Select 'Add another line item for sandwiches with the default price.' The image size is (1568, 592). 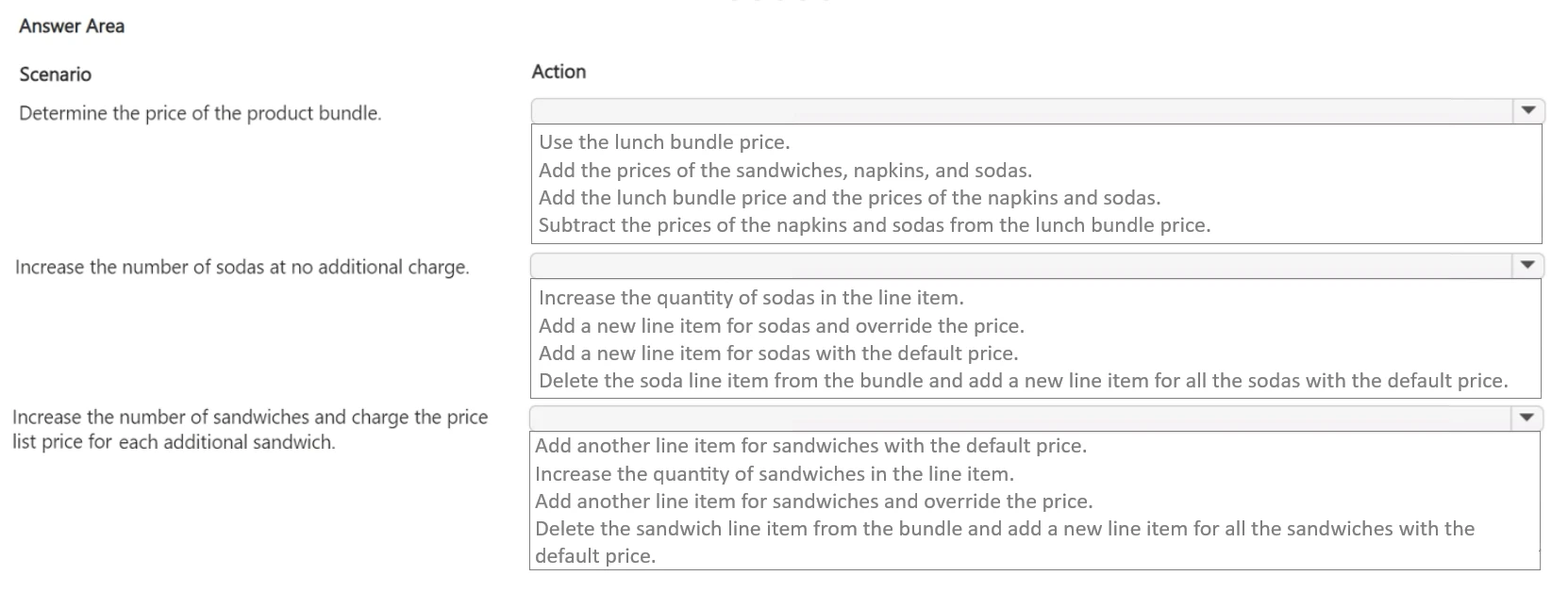click(x=810, y=446)
